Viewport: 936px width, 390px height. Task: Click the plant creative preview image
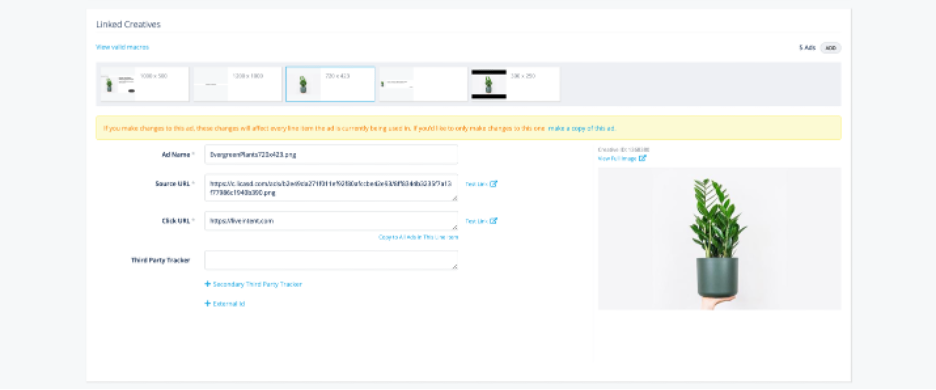(719, 239)
